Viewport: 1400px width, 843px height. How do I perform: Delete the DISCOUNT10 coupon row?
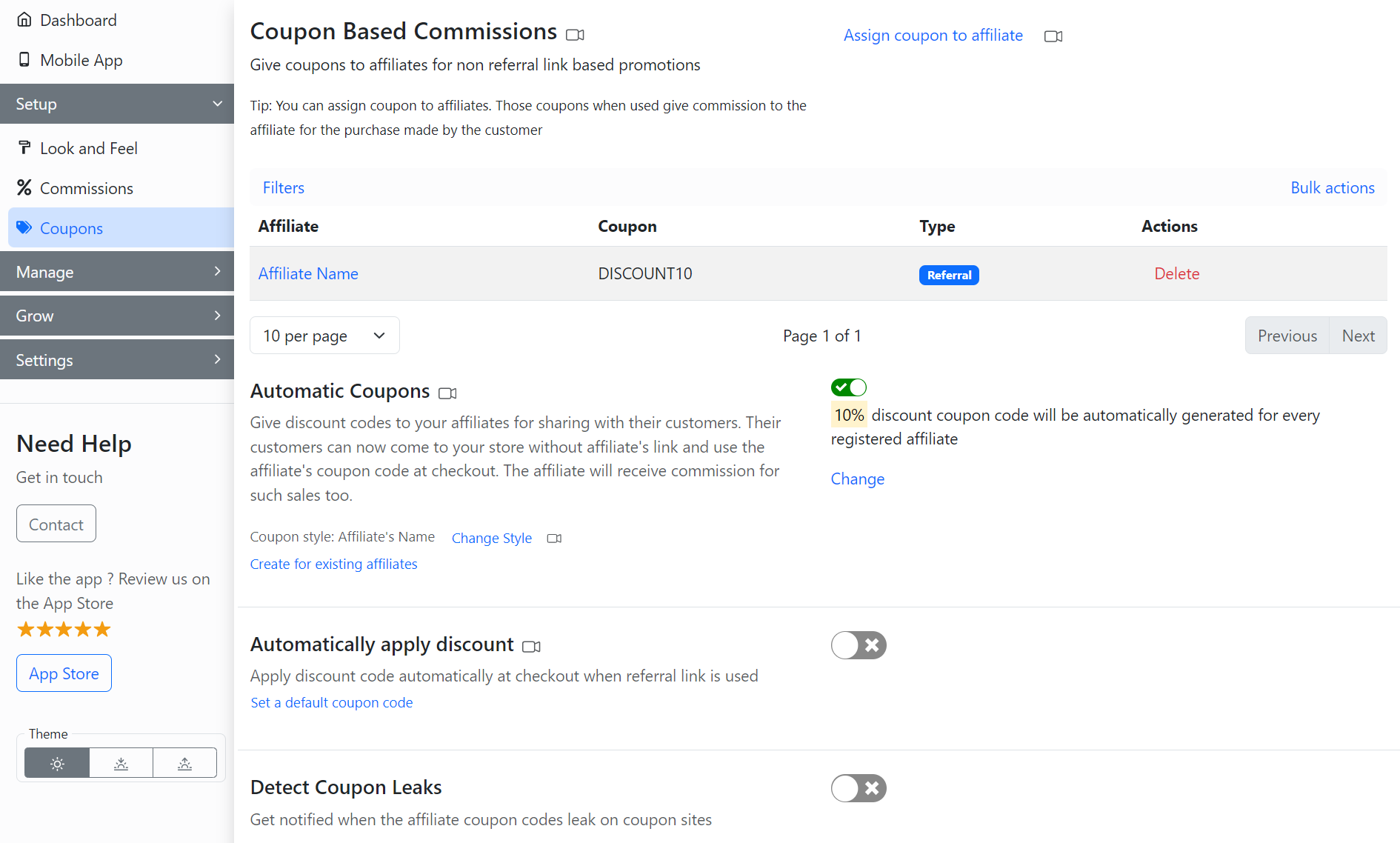pyautogui.click(x=1176, y=273)
